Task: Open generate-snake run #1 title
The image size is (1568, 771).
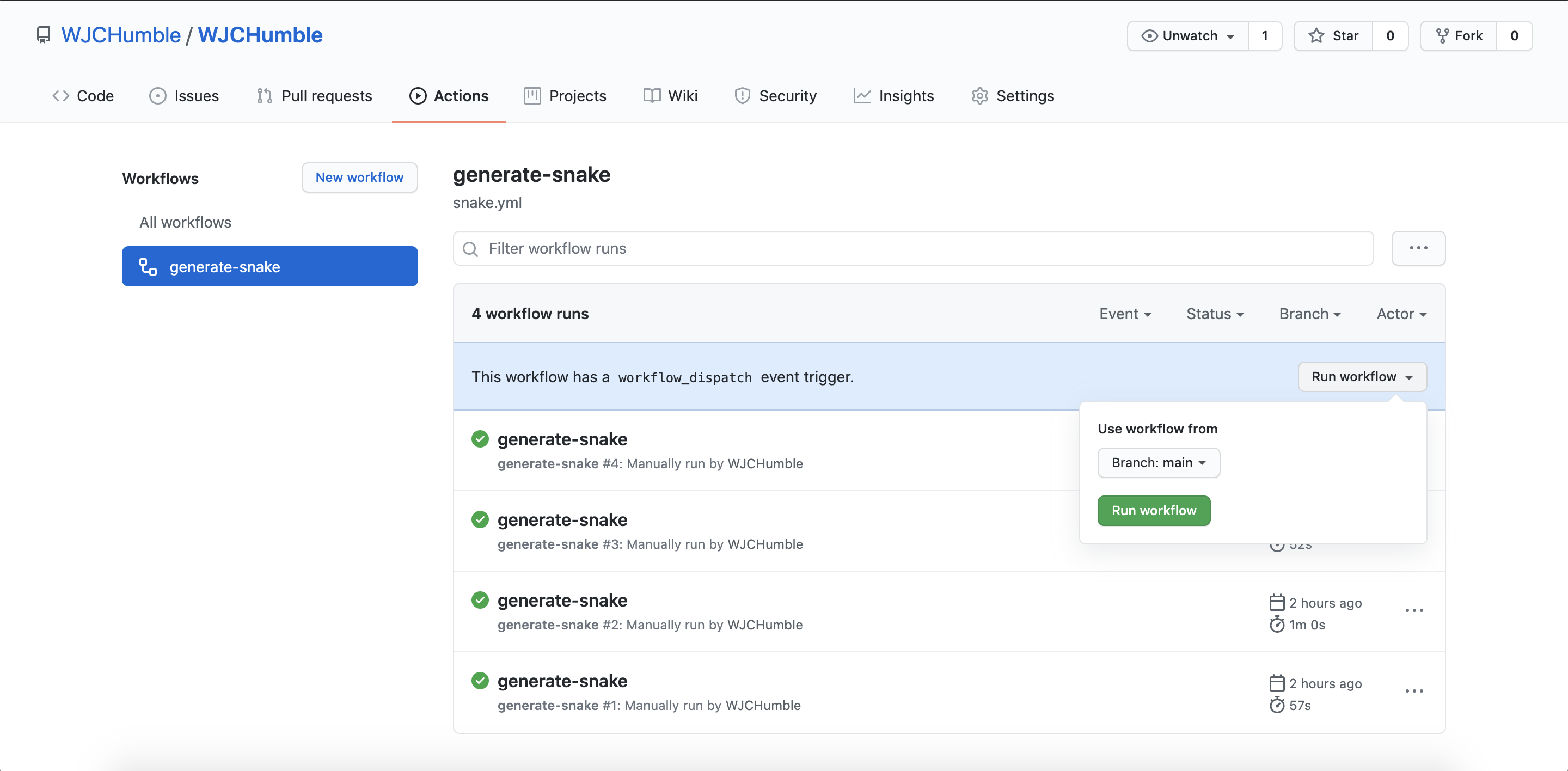Action: pyautogui.click(x=562, y=681)
